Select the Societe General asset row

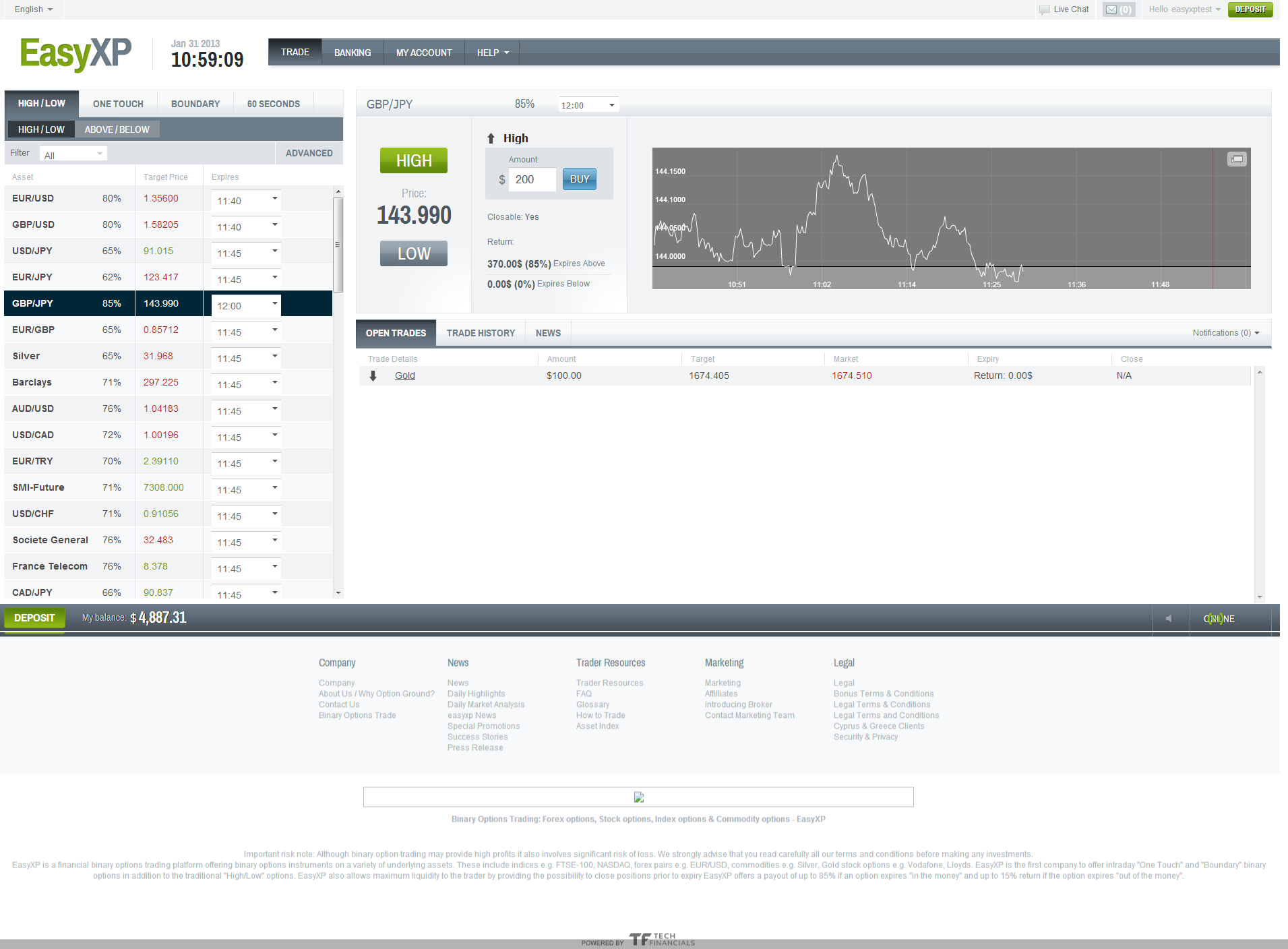168,540
